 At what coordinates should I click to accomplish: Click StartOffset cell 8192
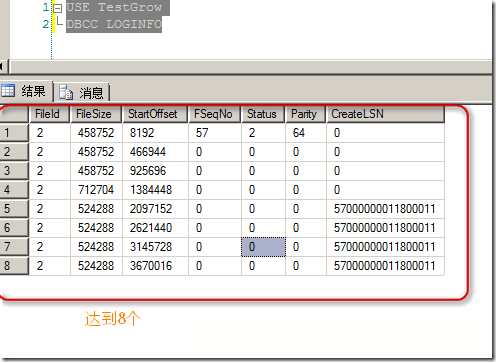pyautogui.click(x=155, y=133)
